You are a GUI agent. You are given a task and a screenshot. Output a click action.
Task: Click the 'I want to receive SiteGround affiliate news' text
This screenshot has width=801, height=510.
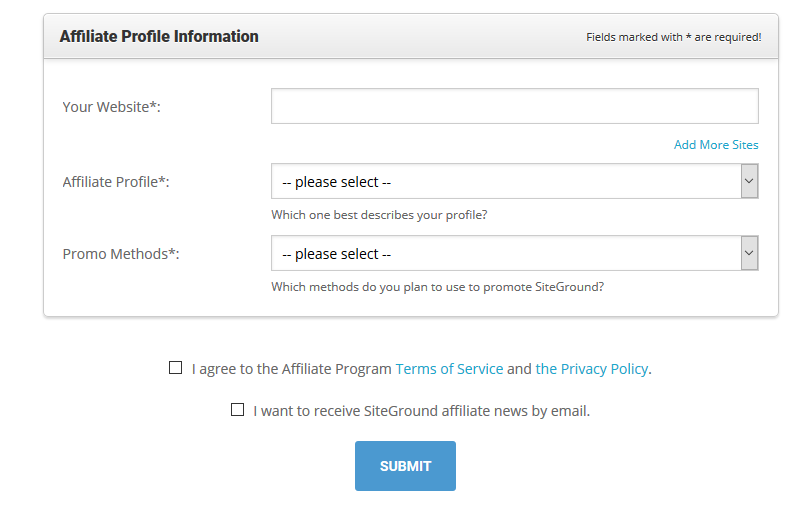(x=421, y=411)
